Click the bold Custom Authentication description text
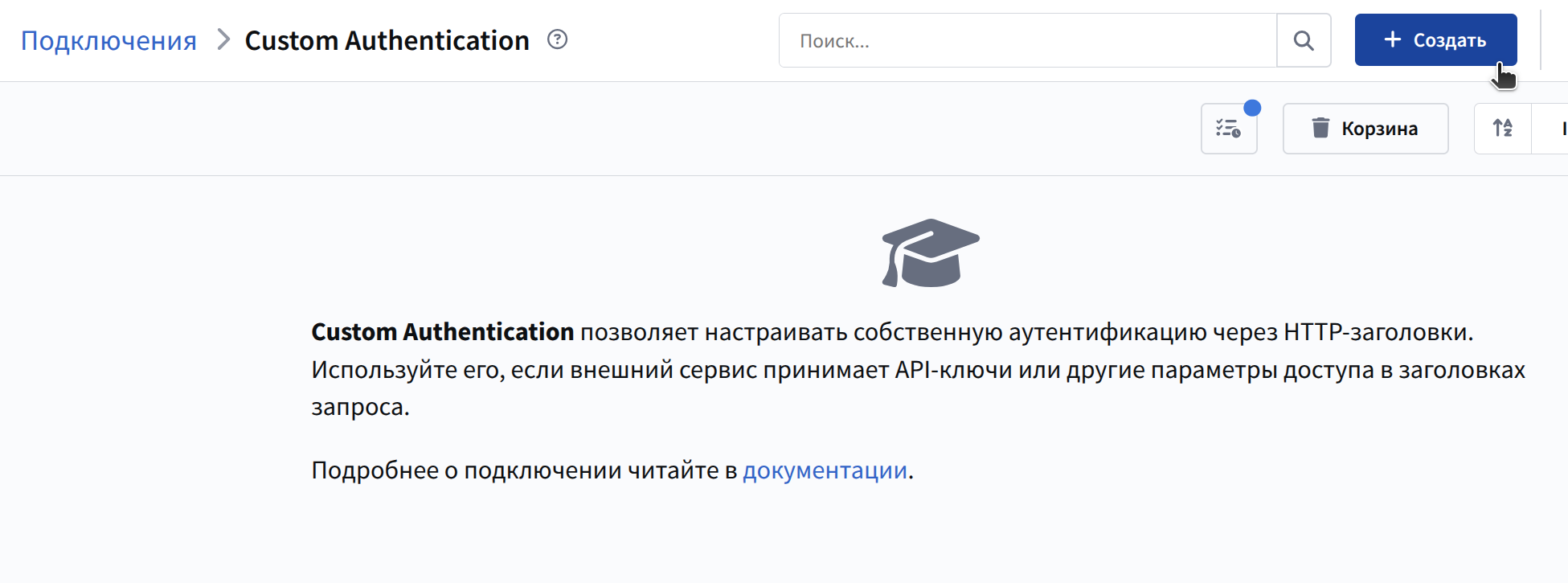1568x583 pixels. (x=442, y=331)
